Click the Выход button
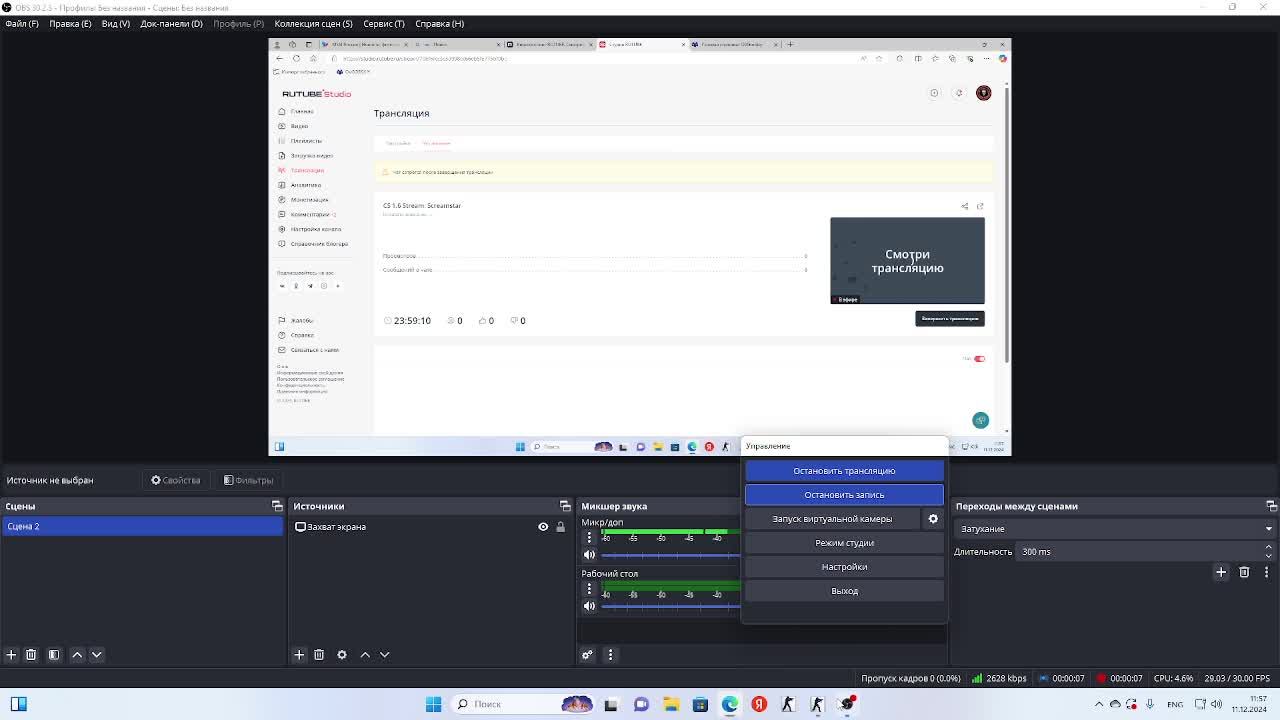The image size is (1280, 720). pyautogui.click(x=844, y=591)
